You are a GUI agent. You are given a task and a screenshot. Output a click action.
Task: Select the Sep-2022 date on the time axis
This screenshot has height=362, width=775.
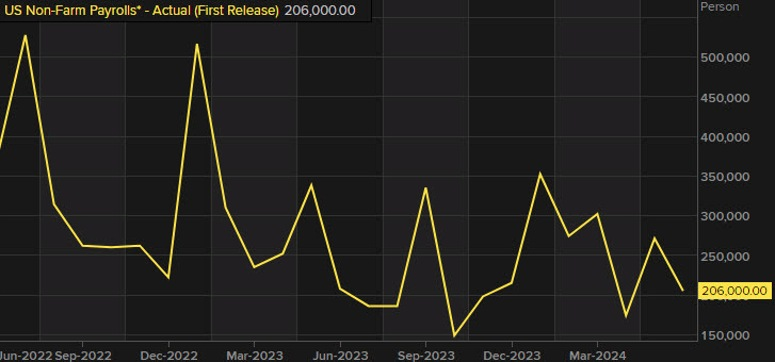83,355
